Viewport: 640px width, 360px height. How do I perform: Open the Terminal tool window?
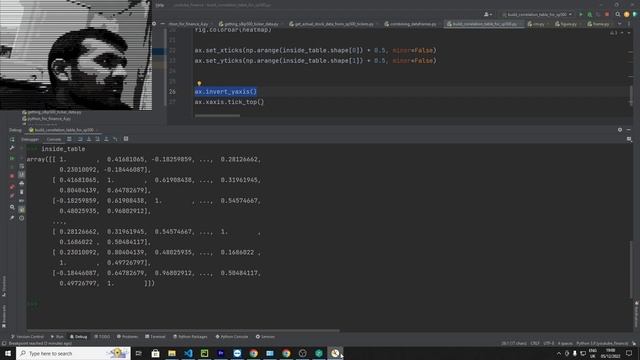tap(155, 337)
